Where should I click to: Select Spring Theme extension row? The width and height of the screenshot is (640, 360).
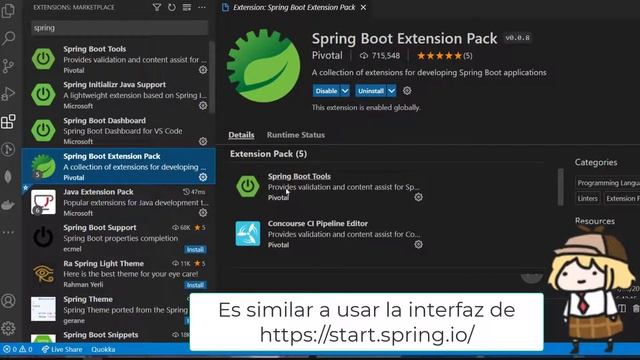coord(105,309)
